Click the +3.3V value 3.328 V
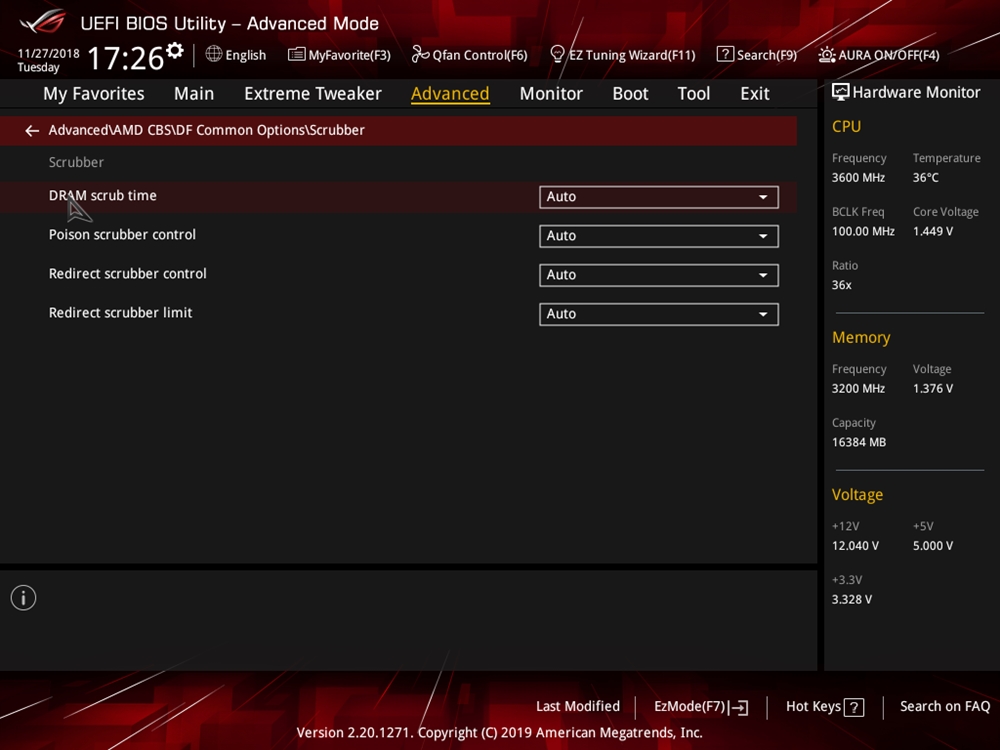This screenshot has height=750, width=1000. tap(852, 599)
